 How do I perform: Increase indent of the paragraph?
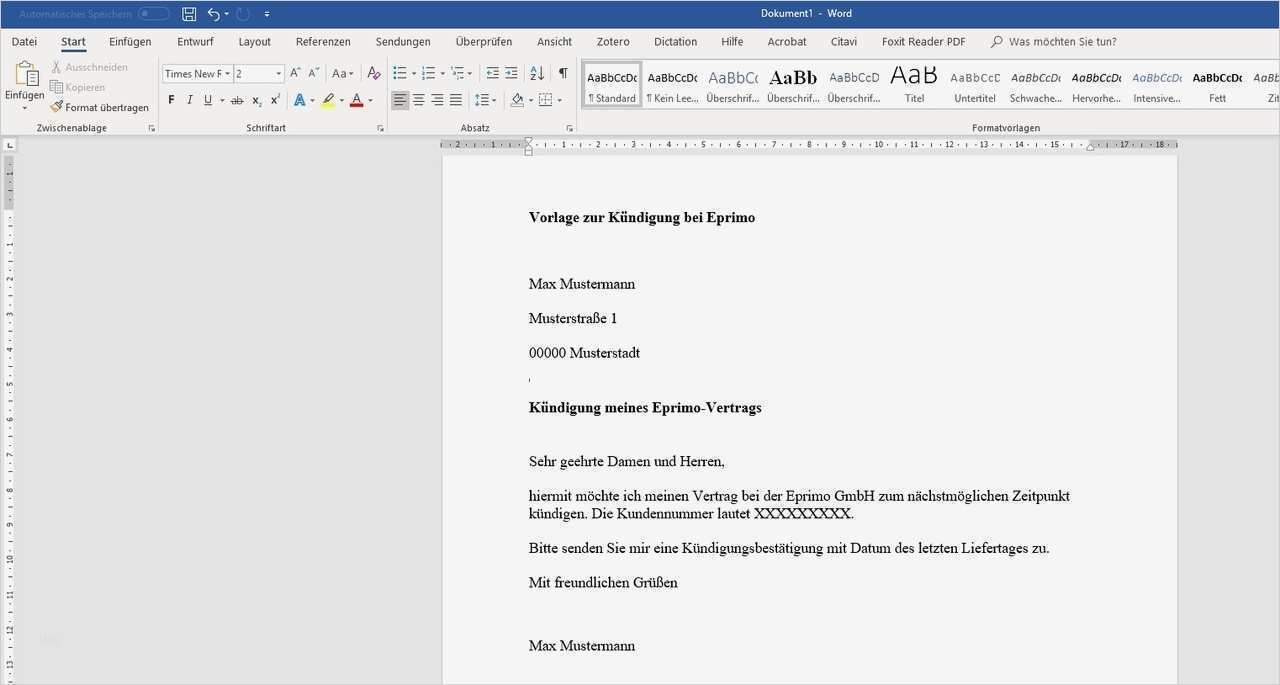511,73
